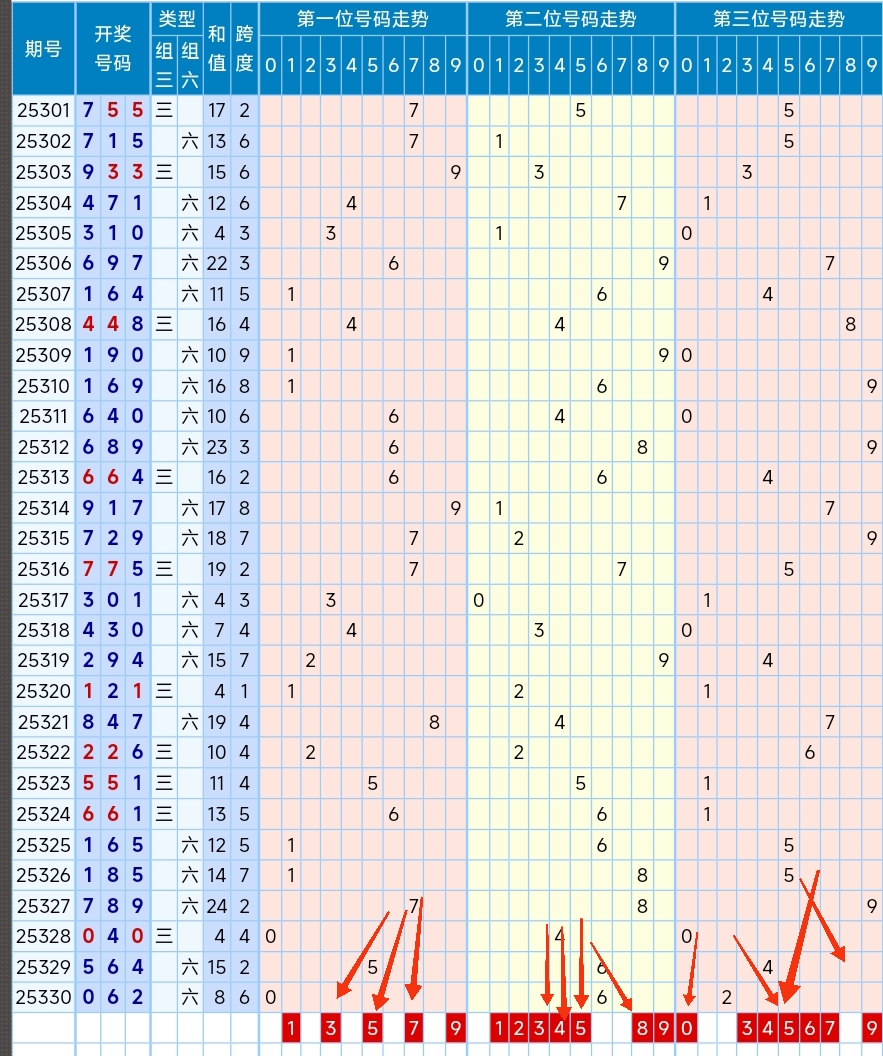This screenshot has width=883, height=1056.
Task: Select the 开奖号码 column header
Action: point(112,48)
